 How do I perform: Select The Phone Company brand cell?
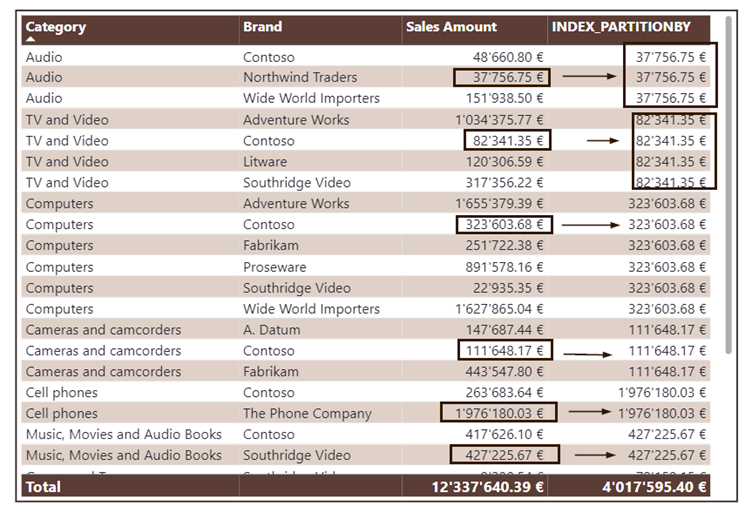tap(307, 414)
